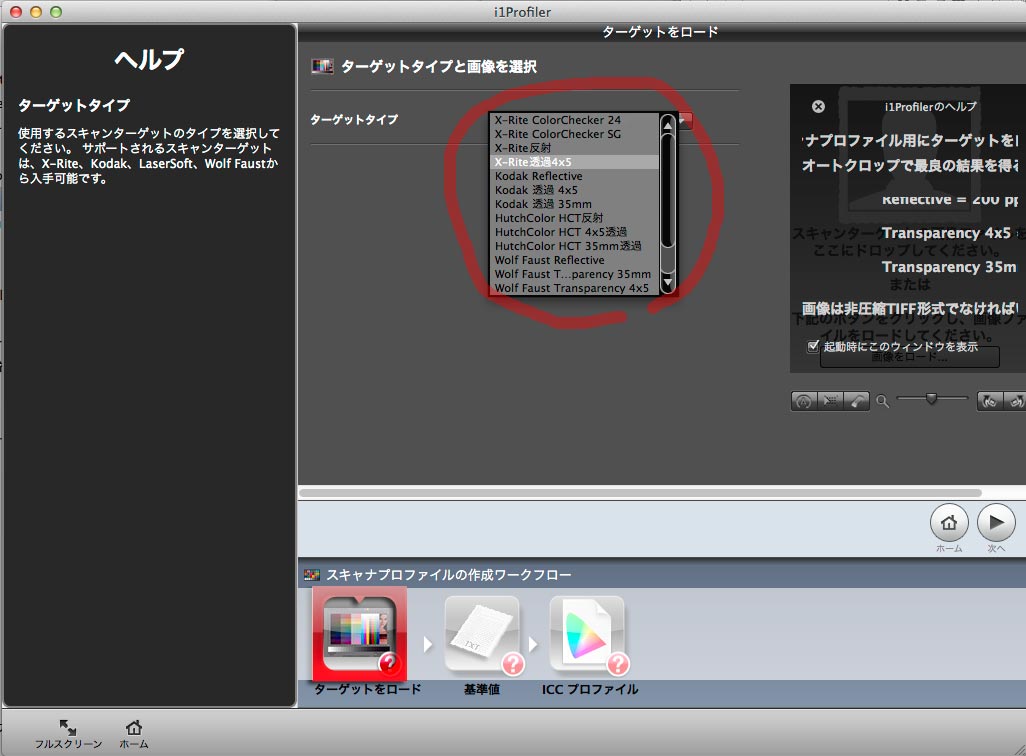This screenshot has width=1026, height=756.
Task: Click the arrow-and-grid tool icon below the preview
Action: [830, 401]
